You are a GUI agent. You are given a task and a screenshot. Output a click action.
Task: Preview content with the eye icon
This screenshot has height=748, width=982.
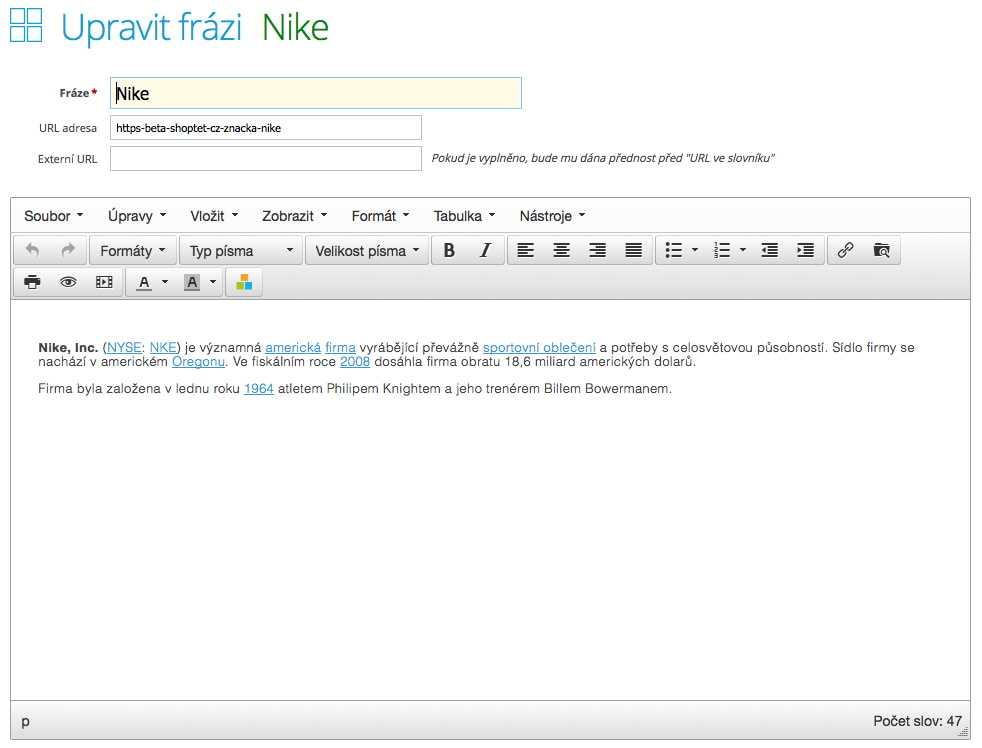point(68,283)
